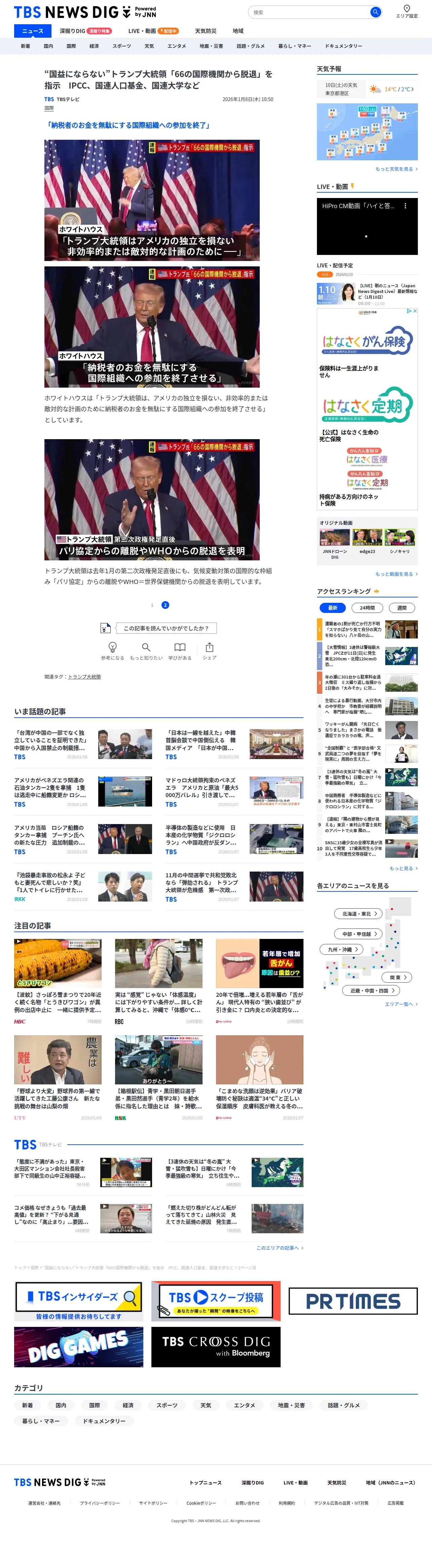Open the TBS スクープ投稿 banner
Screen dimensions: 432x1568
pos(215,1301)
